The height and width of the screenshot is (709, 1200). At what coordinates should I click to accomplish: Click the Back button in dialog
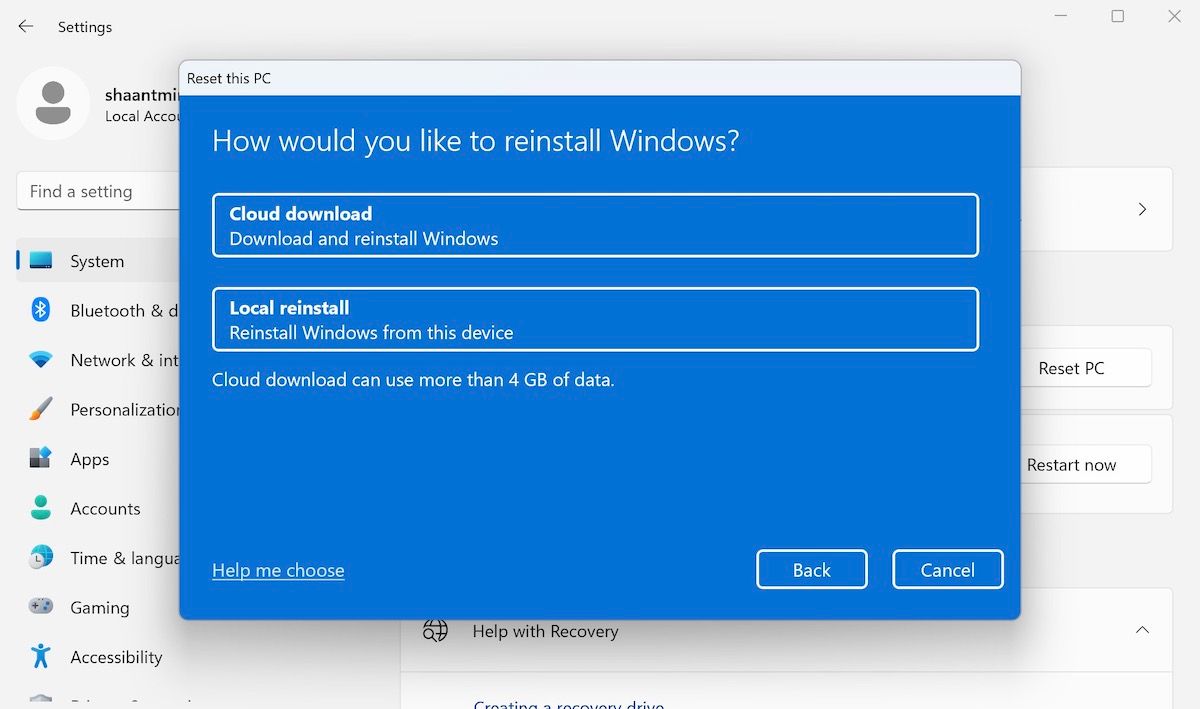[811, 569]
